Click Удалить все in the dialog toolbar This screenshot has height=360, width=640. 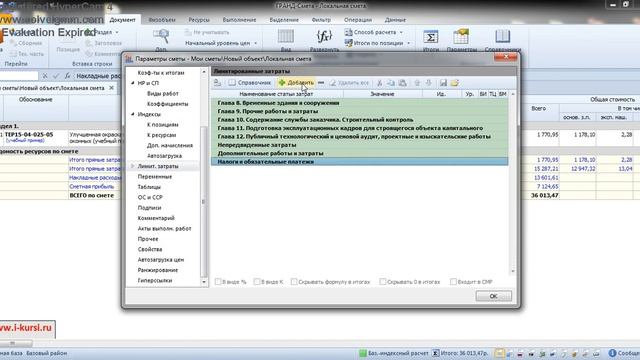pos(349,83)
